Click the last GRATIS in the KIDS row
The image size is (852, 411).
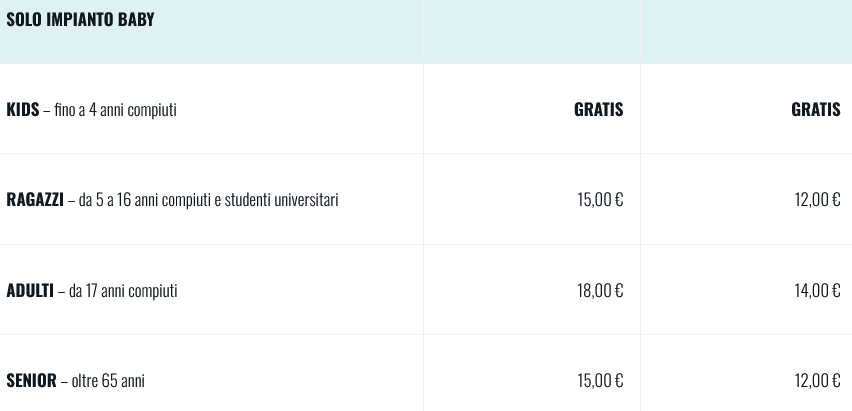pyautogui.click(x=815, y=110)
